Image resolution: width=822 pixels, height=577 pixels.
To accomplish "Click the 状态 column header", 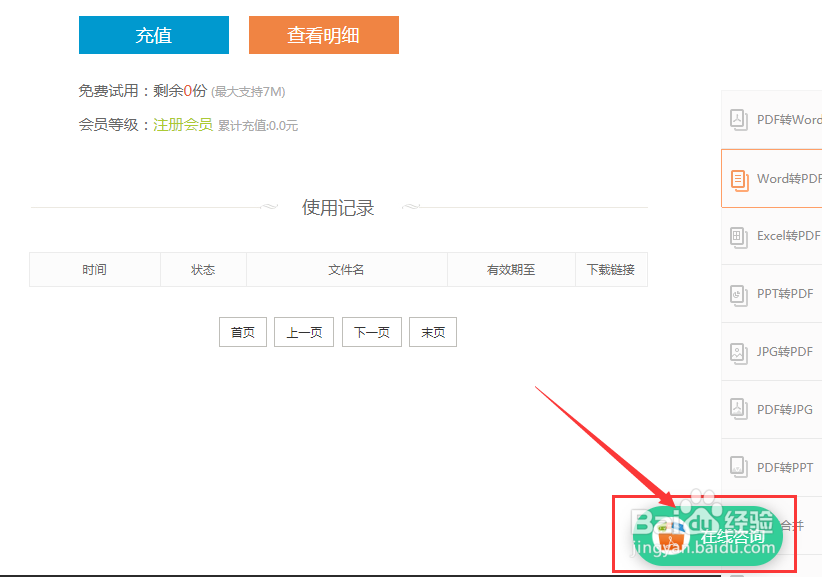I will [x=203, y=269].
